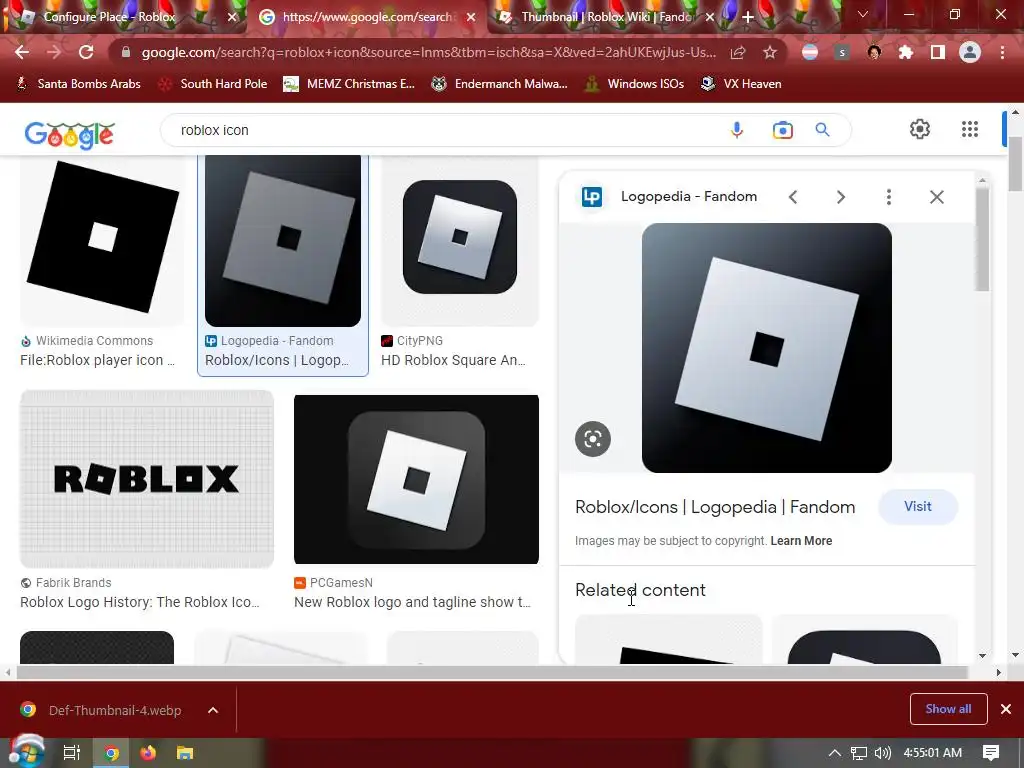Select the Google search tab

point(366,17)
